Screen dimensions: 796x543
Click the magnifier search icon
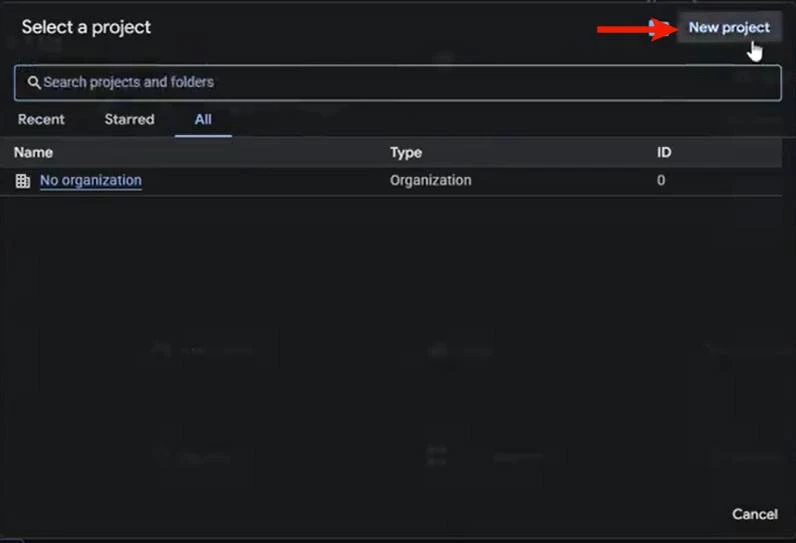(x=34, y=83)
